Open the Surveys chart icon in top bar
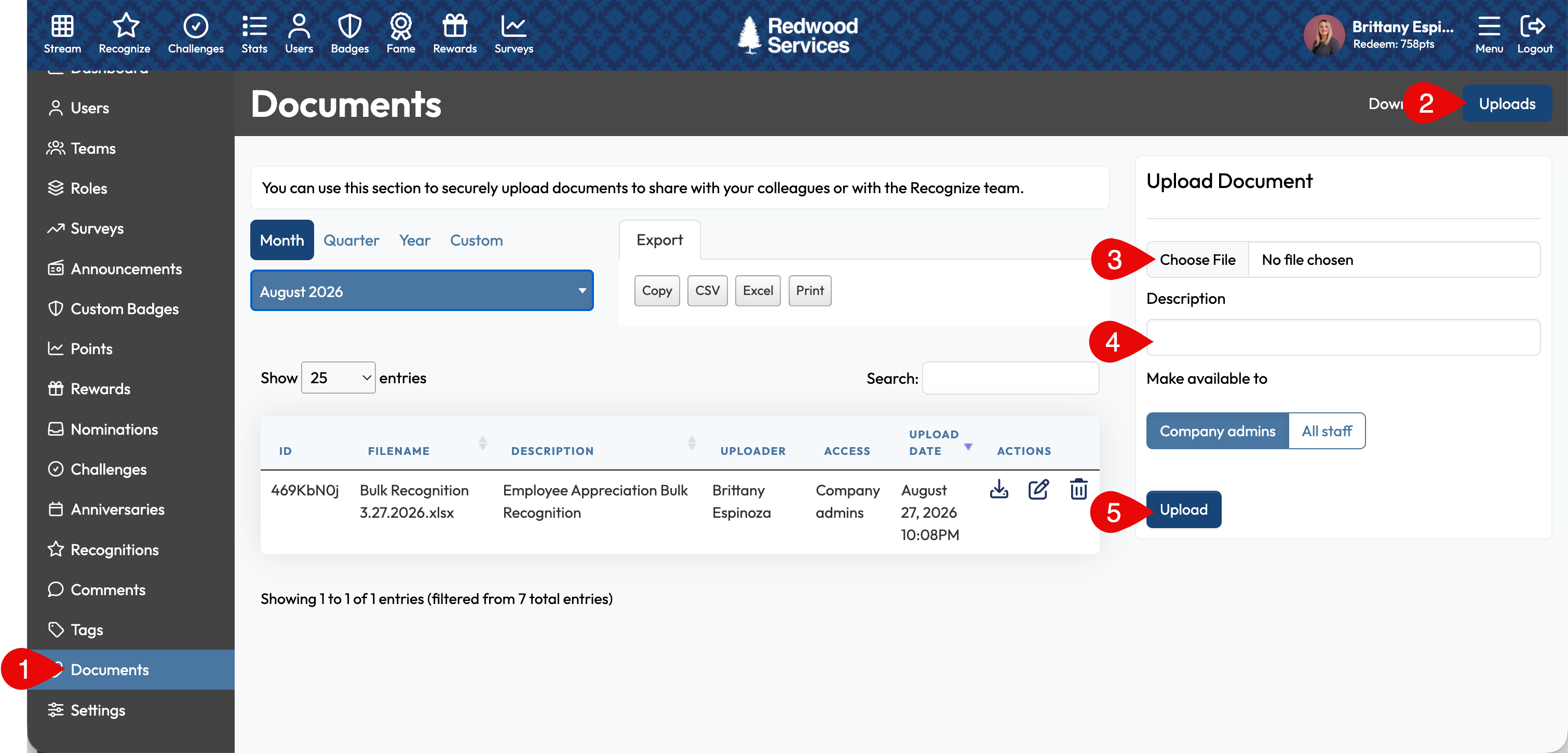1568x753 pixels. 513,26
